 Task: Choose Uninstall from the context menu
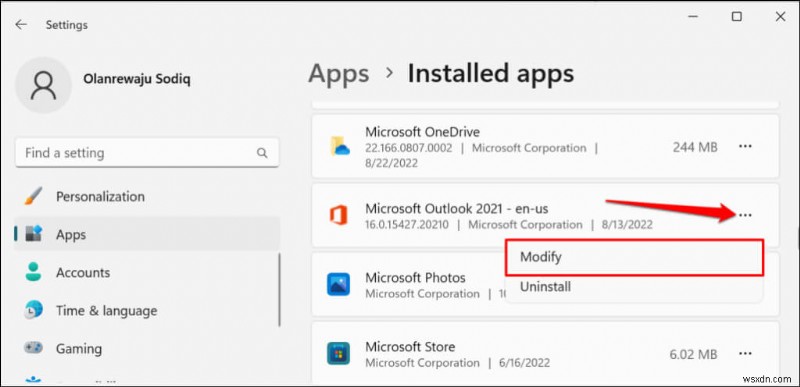634,287
